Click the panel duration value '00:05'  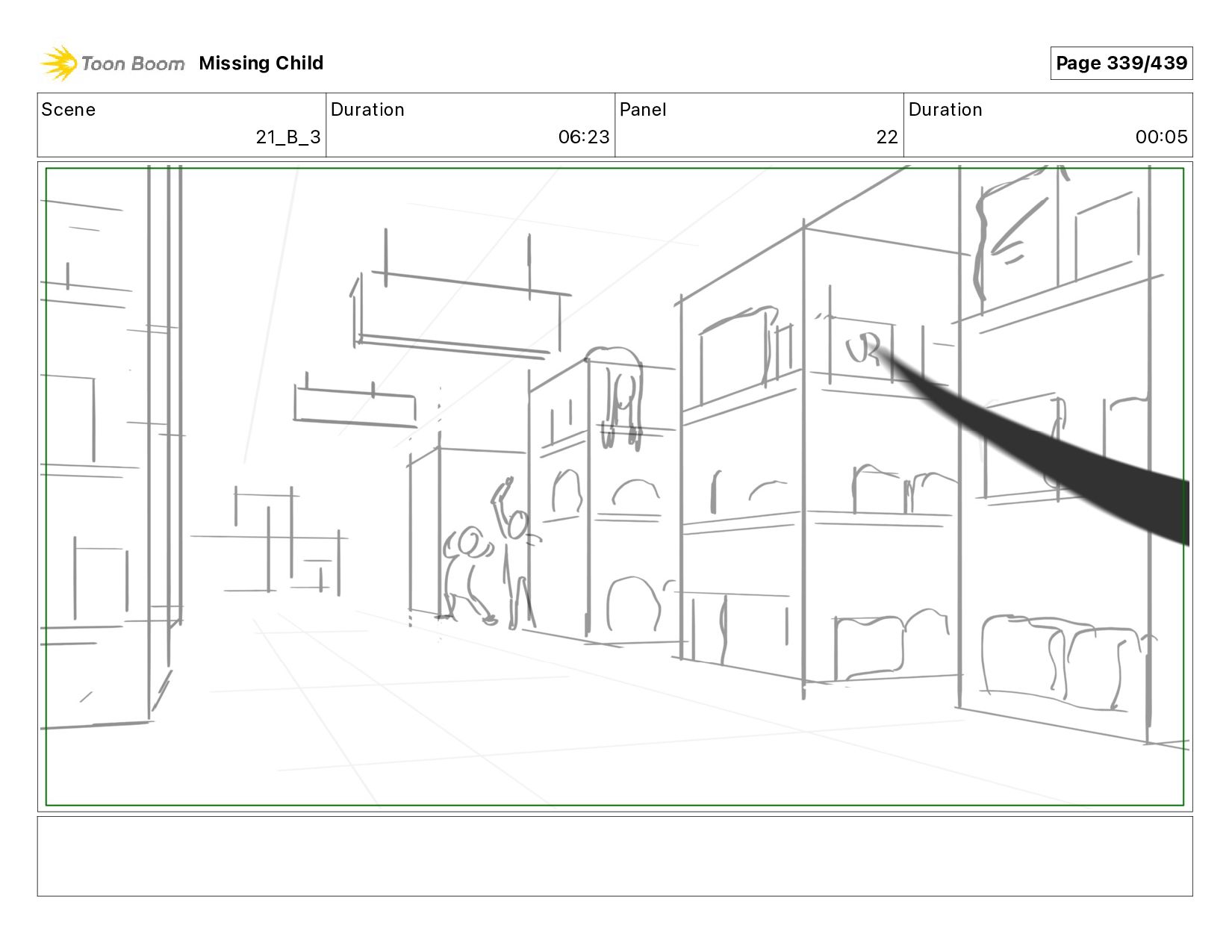(1162, 137)
